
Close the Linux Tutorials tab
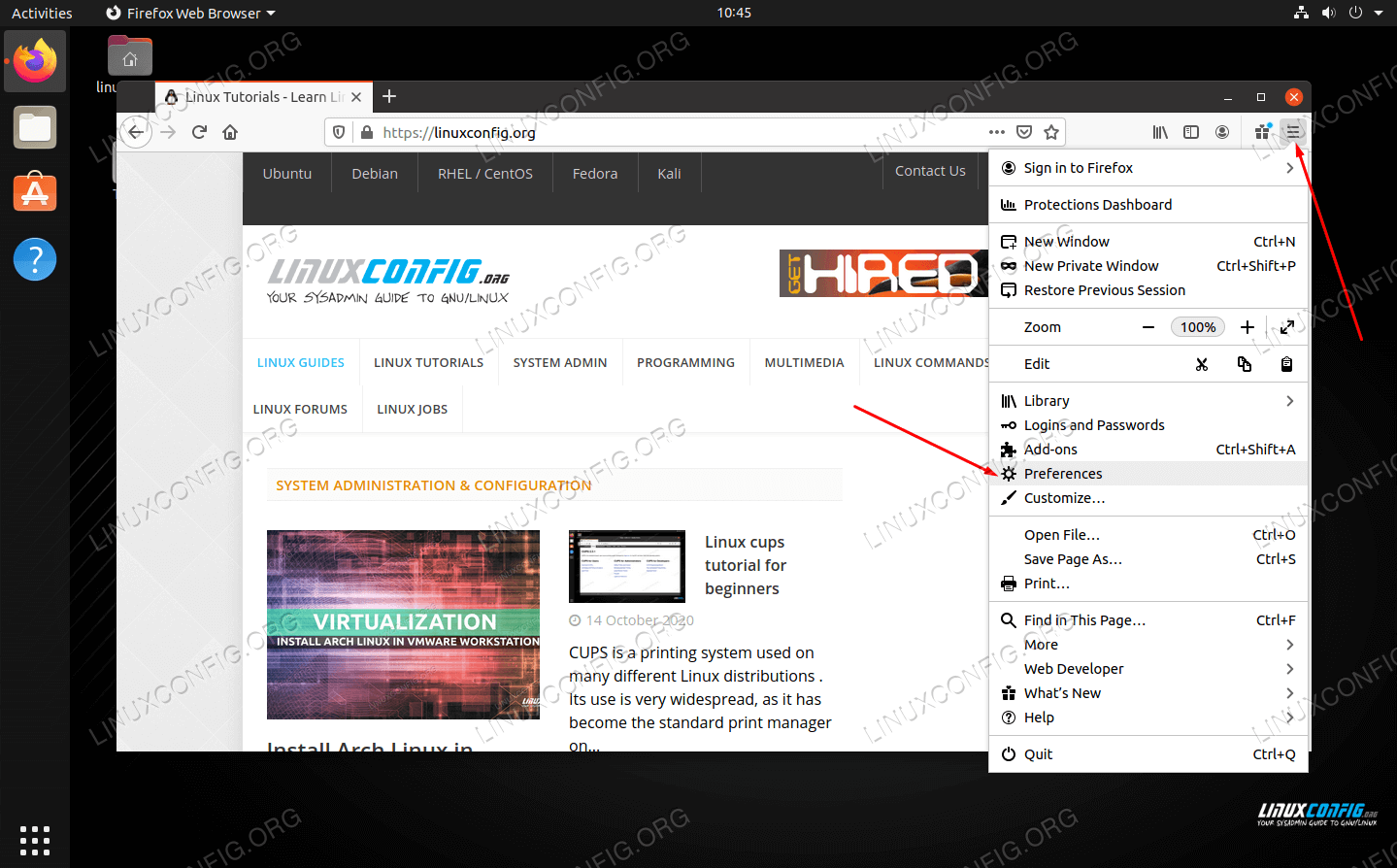(356, 97)
